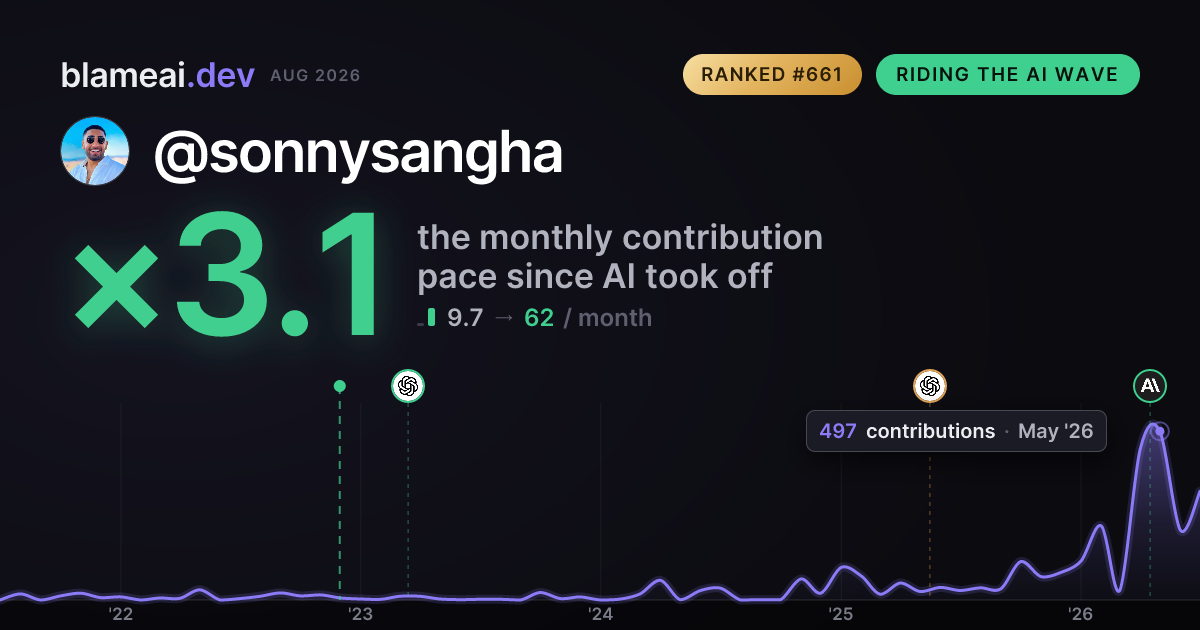1200x630 pixels.
Task: Click the RIDING THE AI WAVE badge
Action: pos(1008,75)
